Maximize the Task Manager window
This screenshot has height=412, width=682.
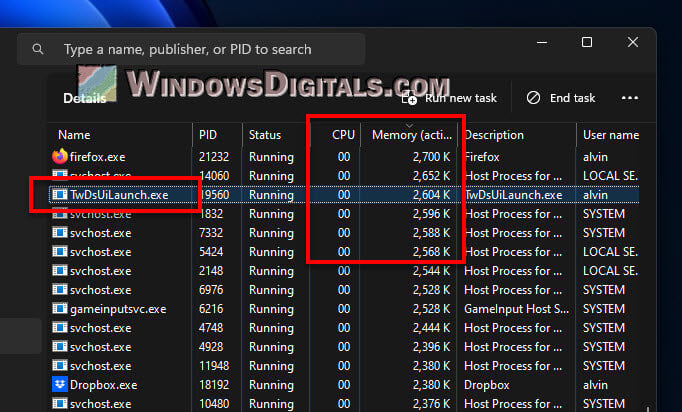point(587,42)
